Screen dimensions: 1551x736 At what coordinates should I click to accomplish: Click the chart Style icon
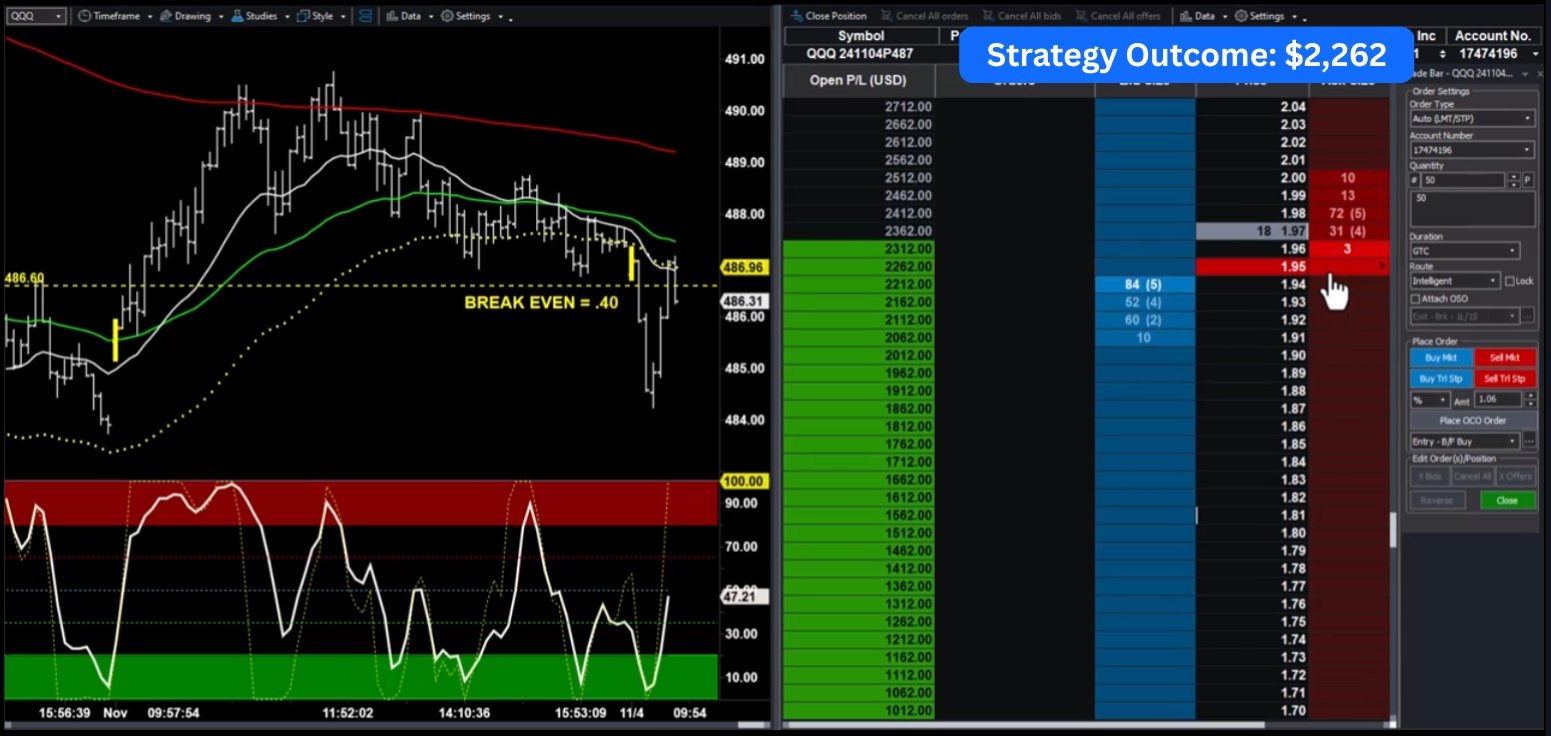click(x=302, y=16)
